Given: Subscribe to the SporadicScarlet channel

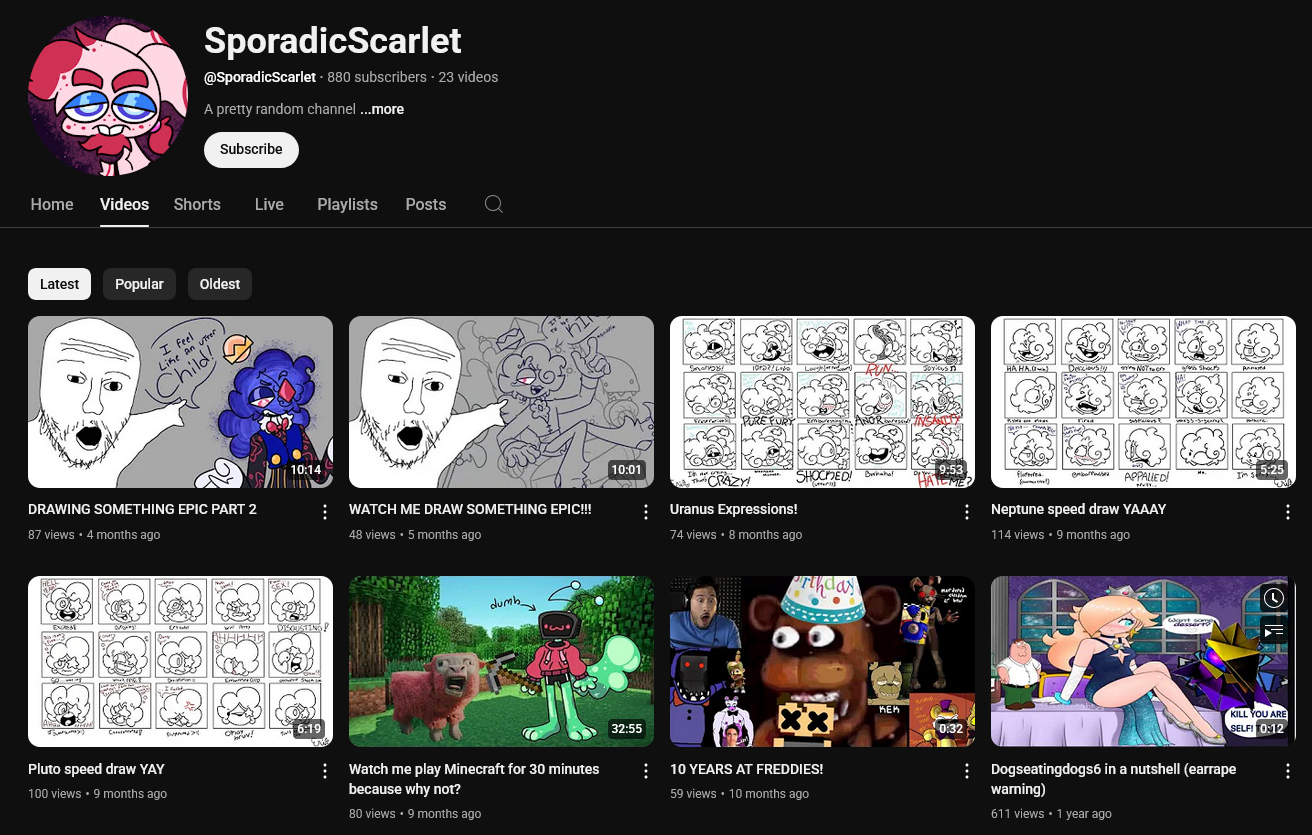Looking at the screenshot, I should click(251, 149).
